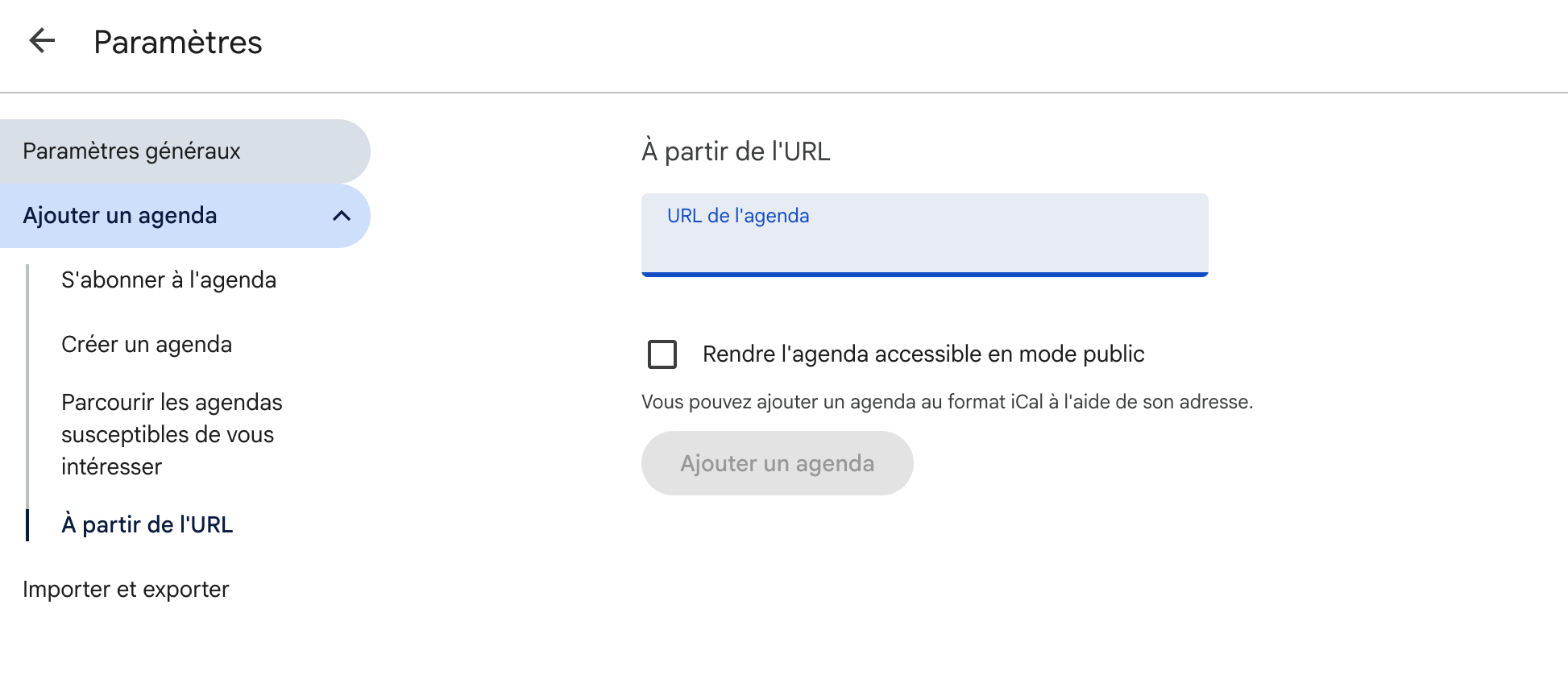
Task: Open Créer un agenda page
Action: coord(147,345)
